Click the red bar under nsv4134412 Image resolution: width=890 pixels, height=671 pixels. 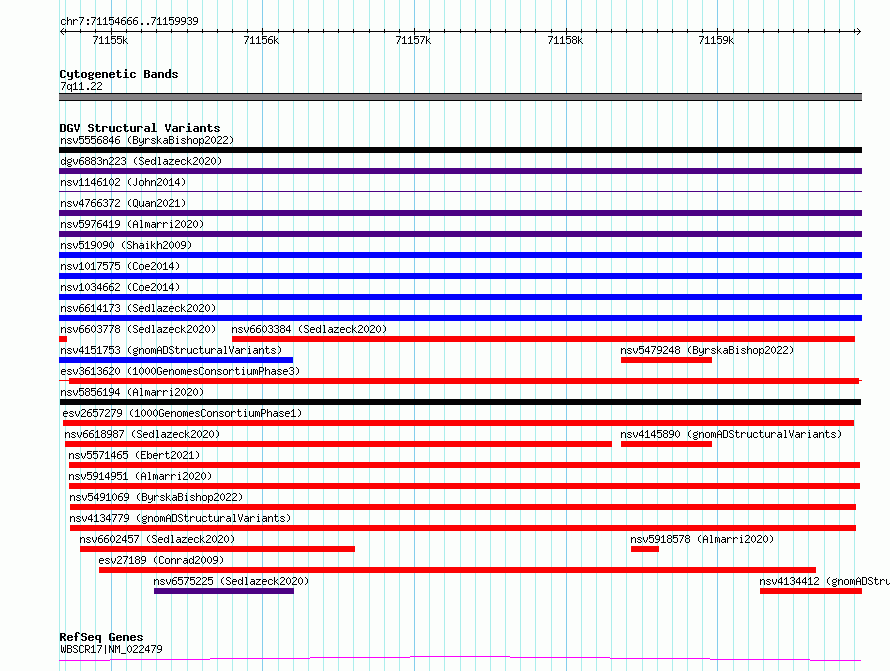click(811, 591)
